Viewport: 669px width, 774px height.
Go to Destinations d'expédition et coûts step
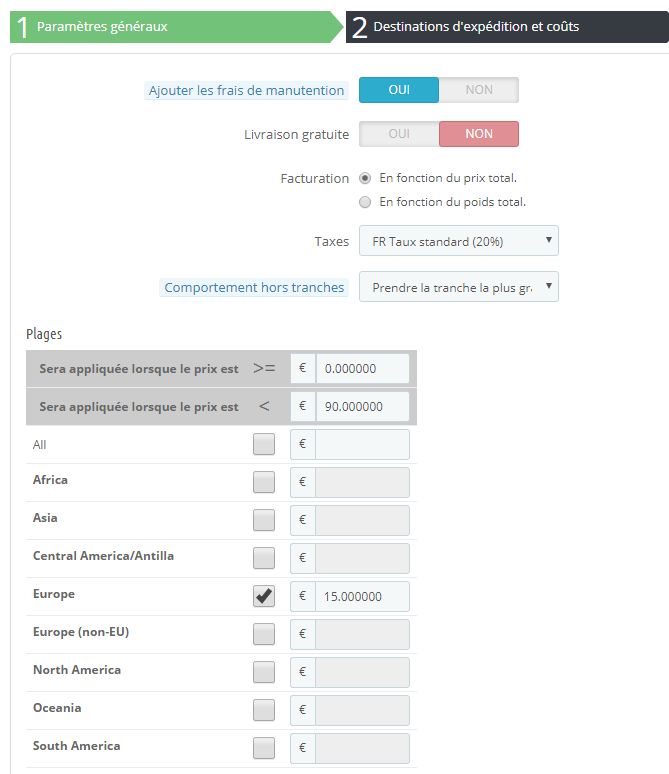tap(507, 27)
